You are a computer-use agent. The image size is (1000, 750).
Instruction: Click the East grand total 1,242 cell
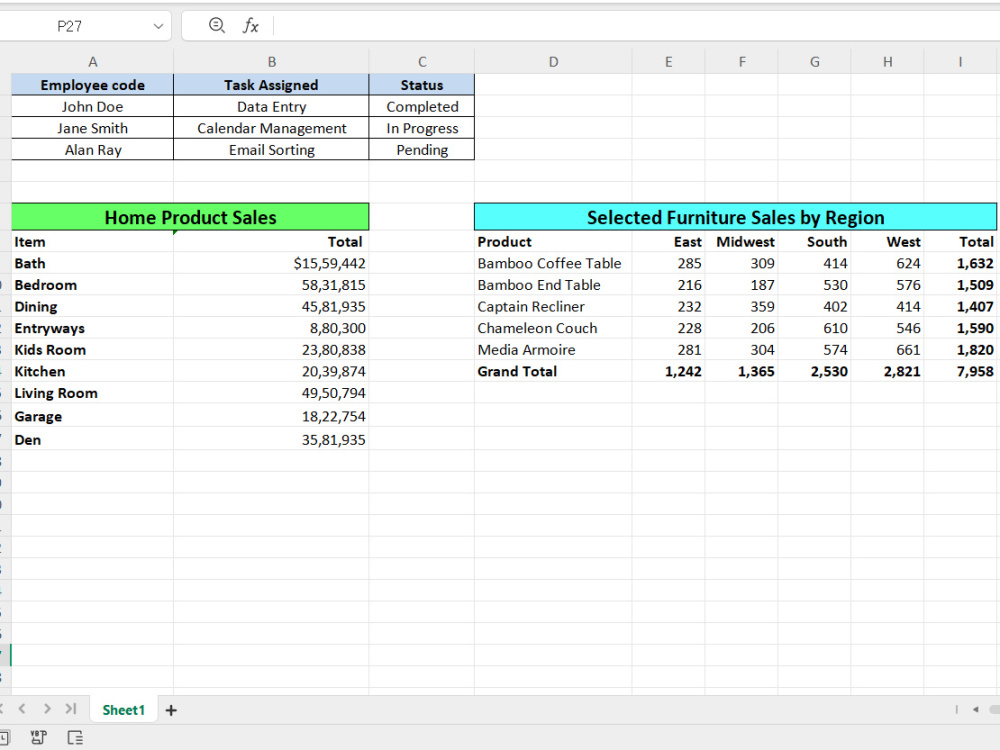pyautogui.click(x=668, y=371)
